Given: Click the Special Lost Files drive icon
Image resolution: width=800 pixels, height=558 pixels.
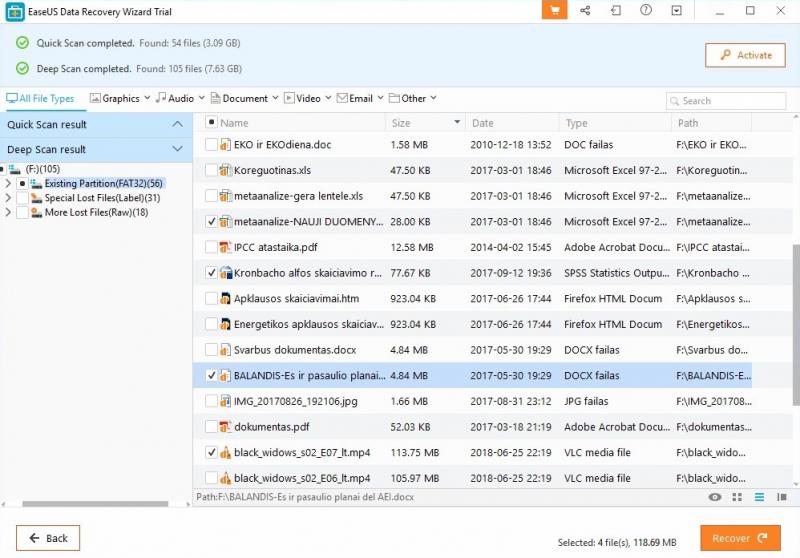Looking at the screenshot, I should click(36, 198).
